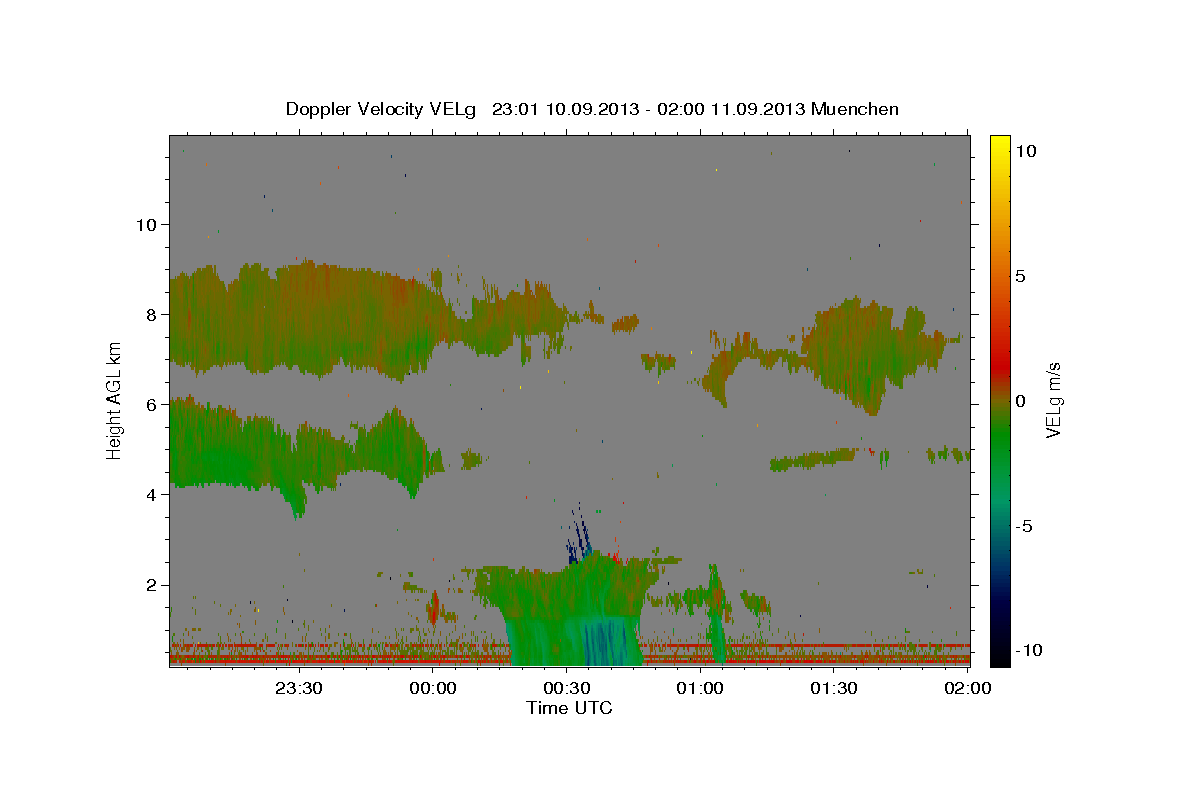Click the height tick label "6"
The image size is (1200, 800).
coord(152,404)
